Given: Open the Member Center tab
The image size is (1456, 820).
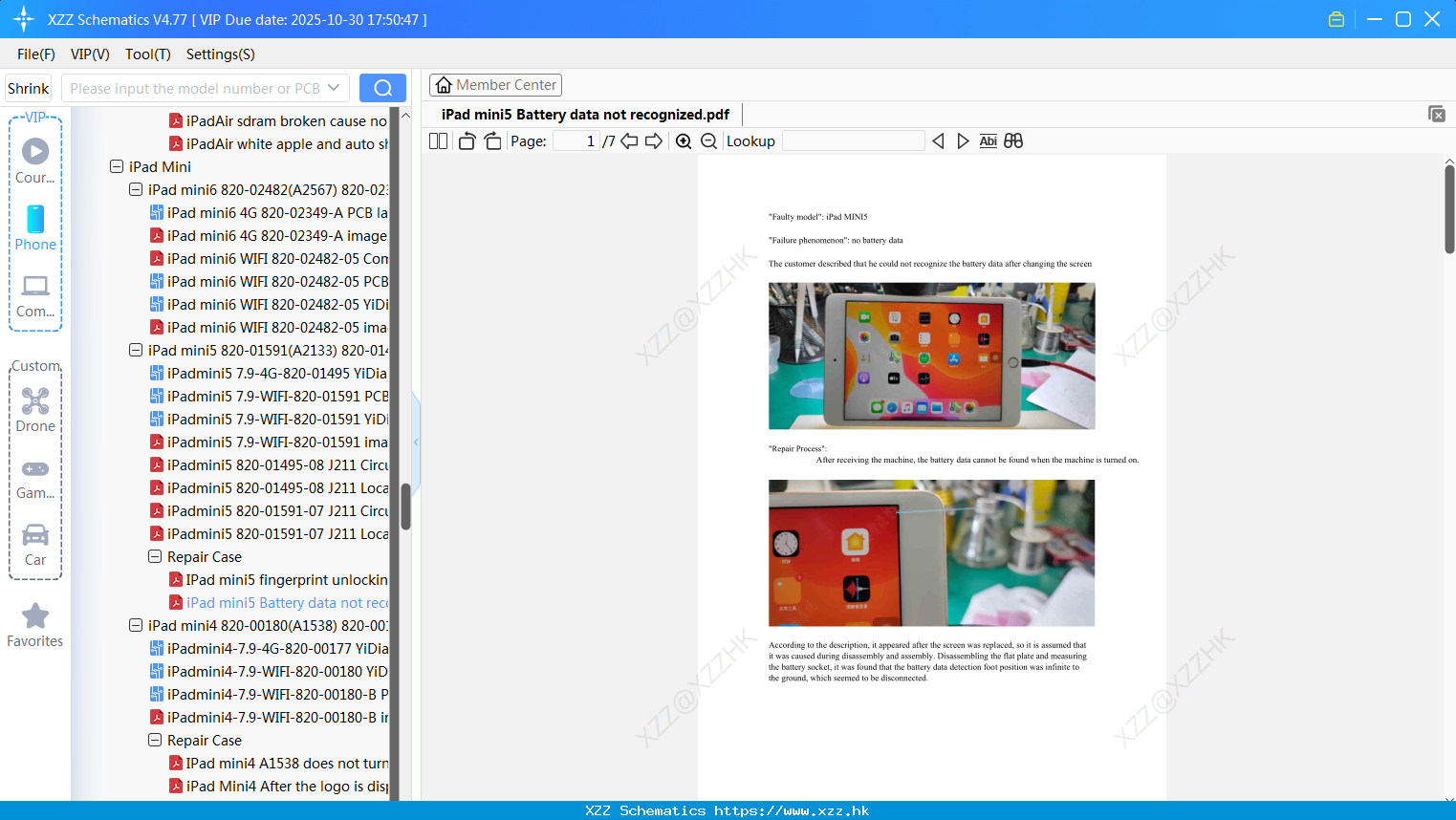Looking at the screenshot, I should [x=495, y=85].
